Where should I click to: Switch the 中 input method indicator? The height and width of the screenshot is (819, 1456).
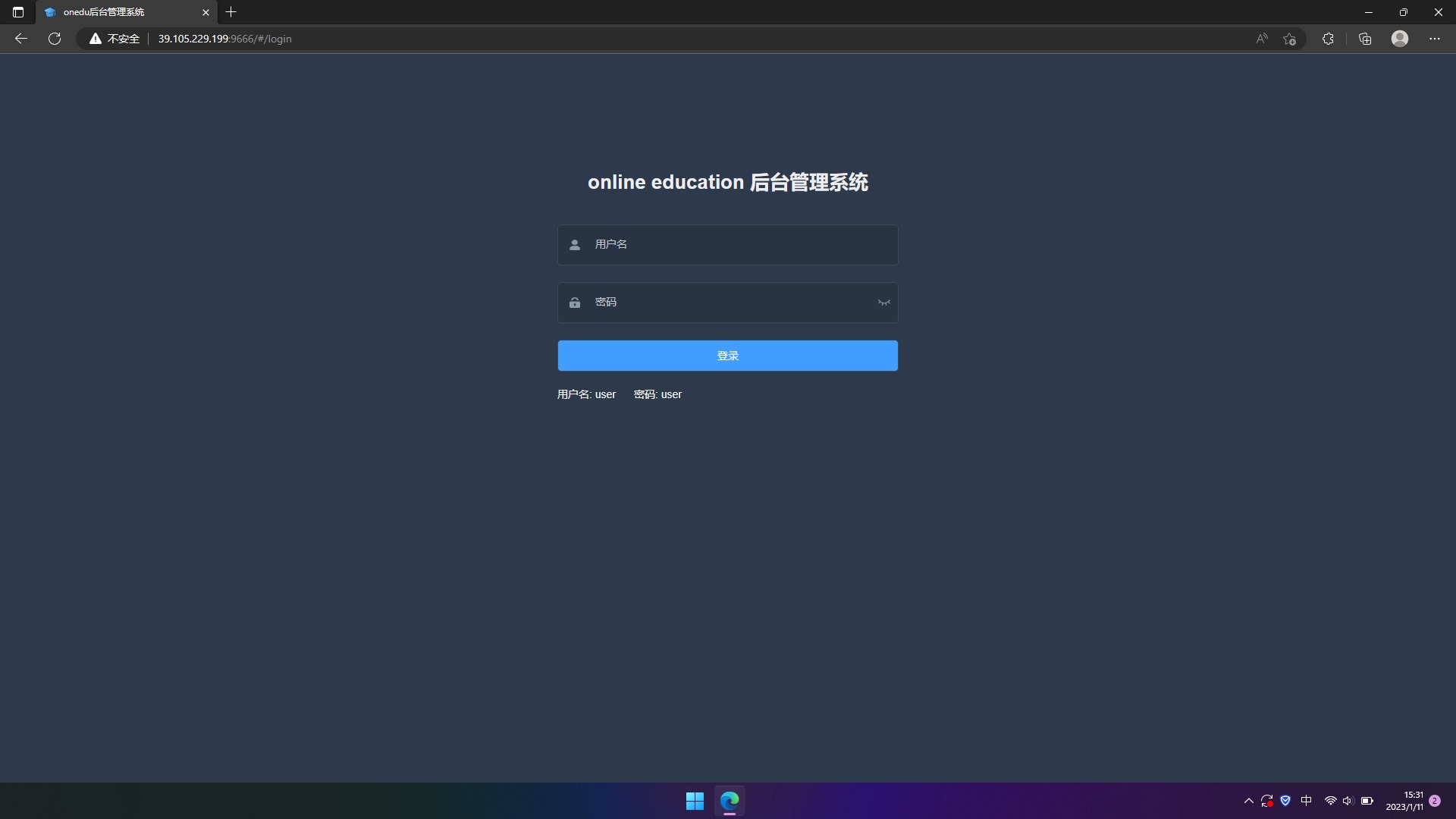pyautogui.click(x=1306, y=801)
